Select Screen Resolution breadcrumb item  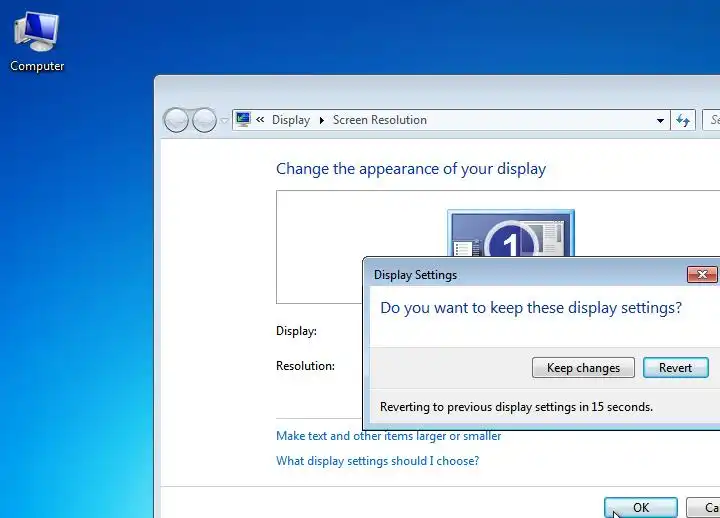(x=380, y=120)
